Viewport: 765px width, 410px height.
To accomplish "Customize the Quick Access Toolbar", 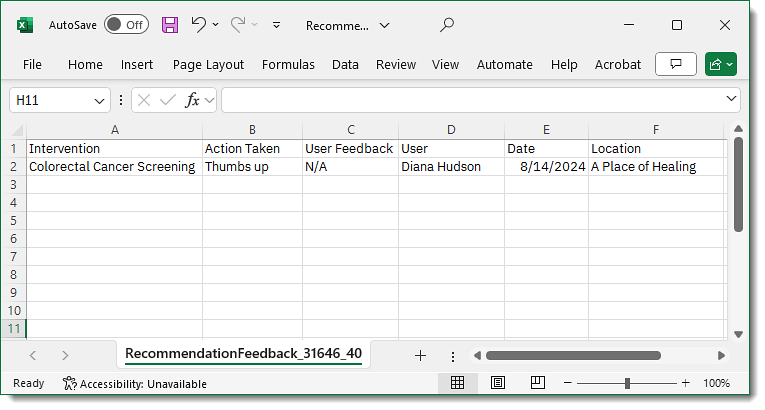I will [x=276, y=25].
